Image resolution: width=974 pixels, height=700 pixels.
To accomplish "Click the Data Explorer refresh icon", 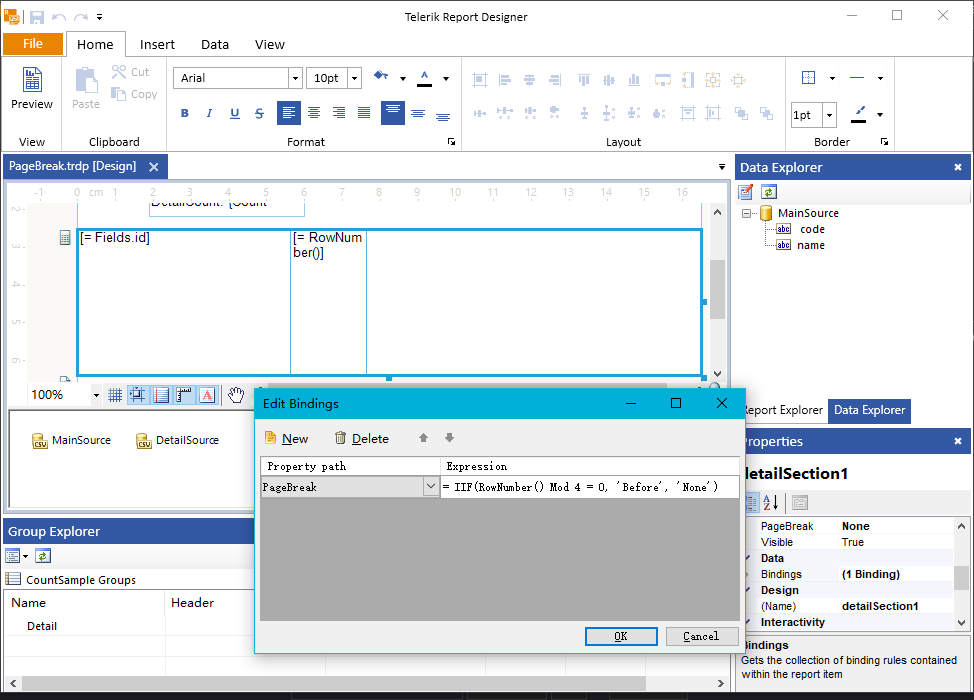I will pos(768,192).
